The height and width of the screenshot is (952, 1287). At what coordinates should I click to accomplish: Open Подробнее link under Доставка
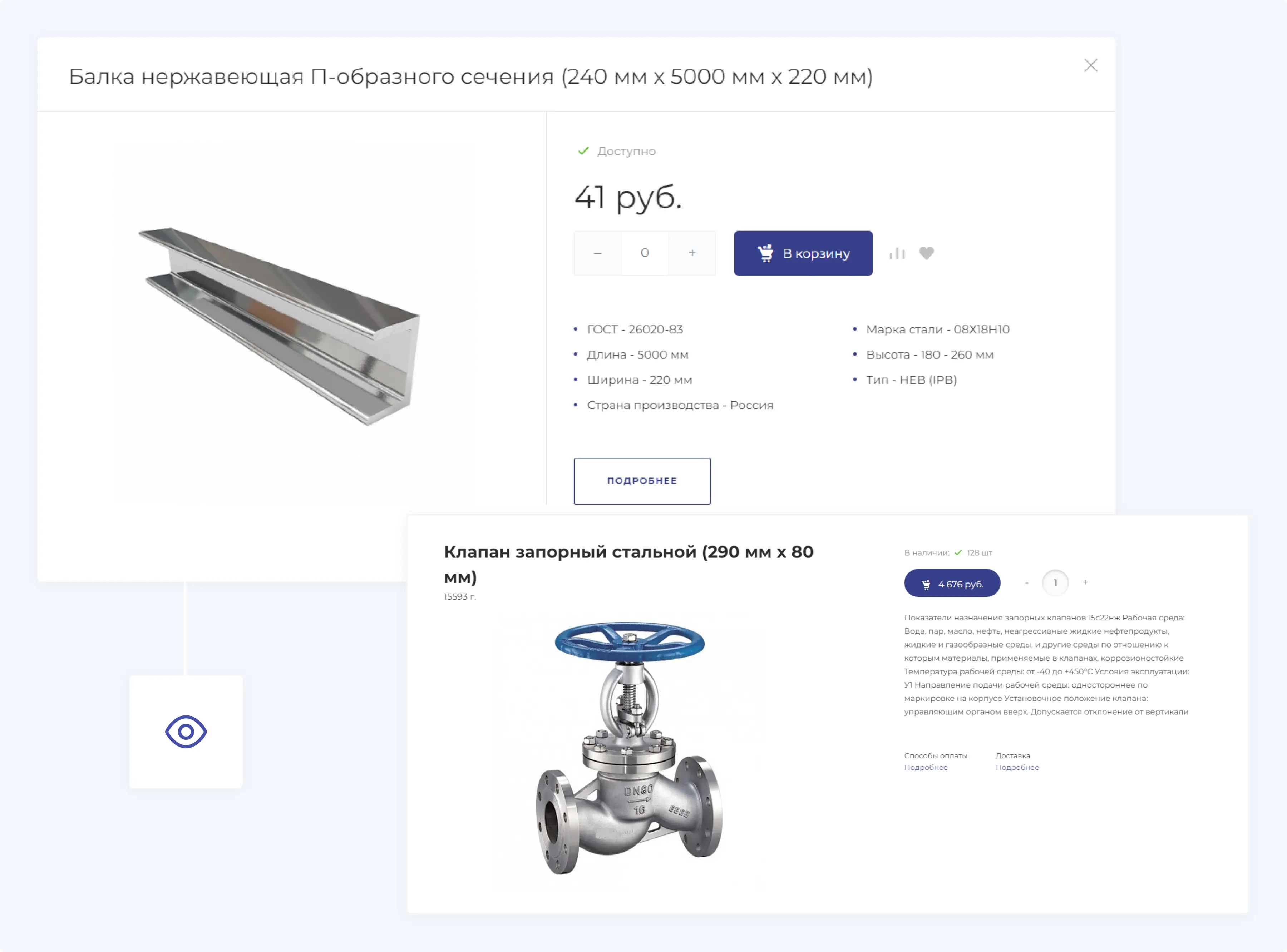[1017, 767]
